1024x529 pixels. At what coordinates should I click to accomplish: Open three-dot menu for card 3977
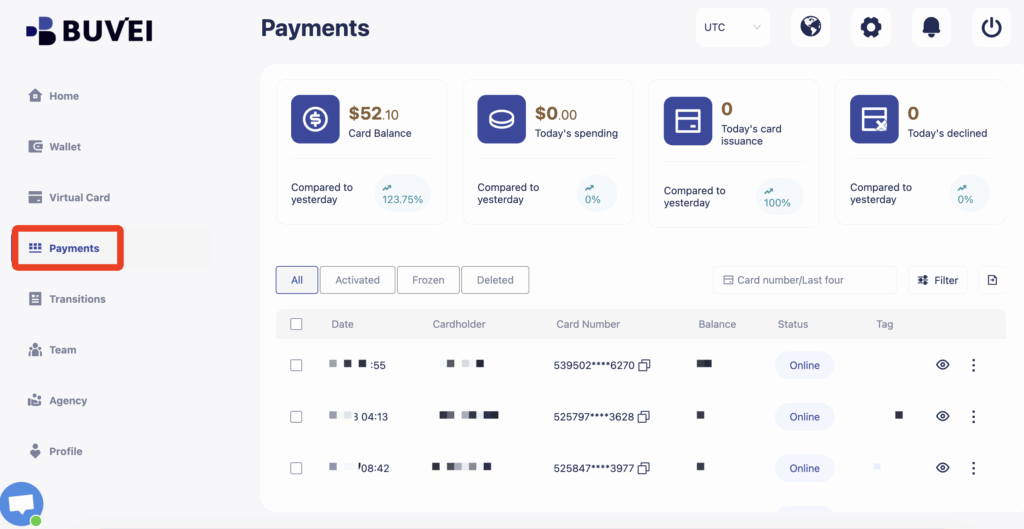(974, 468)
